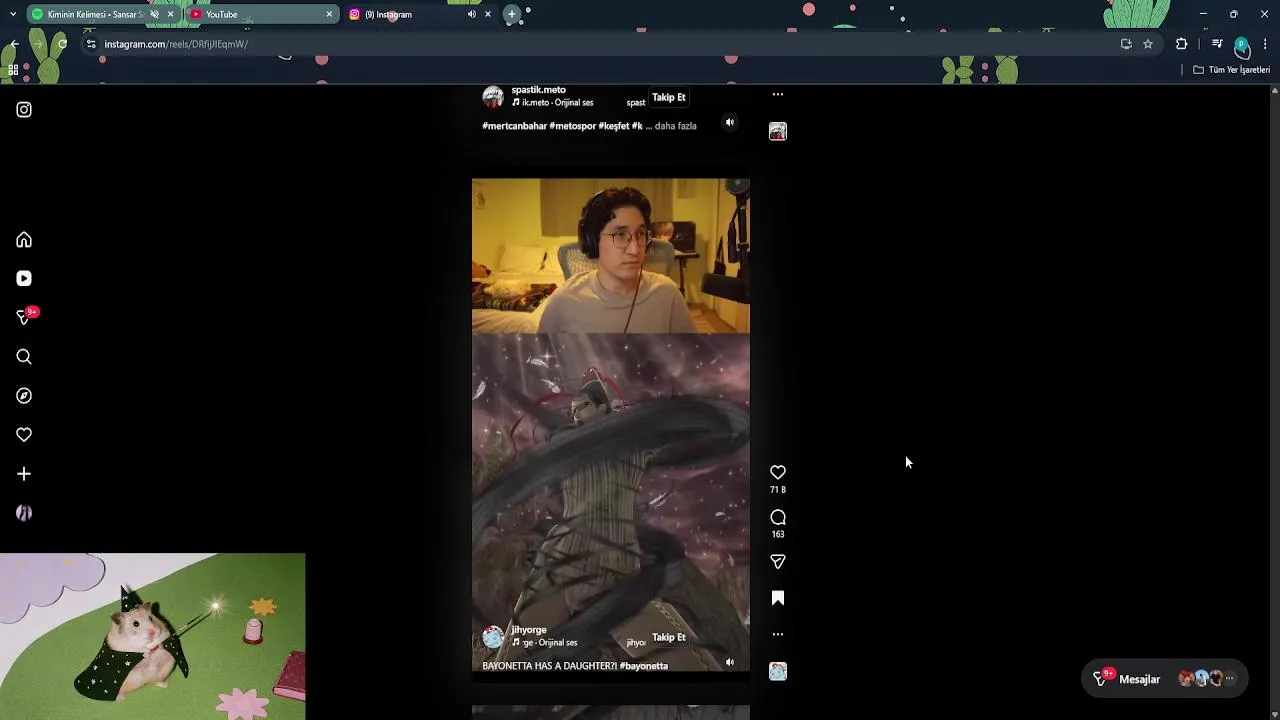Viewport: 1280px width, 720px height.
Task: Open more options for the jihyorge reel
Action: click(x=778, y=634)
